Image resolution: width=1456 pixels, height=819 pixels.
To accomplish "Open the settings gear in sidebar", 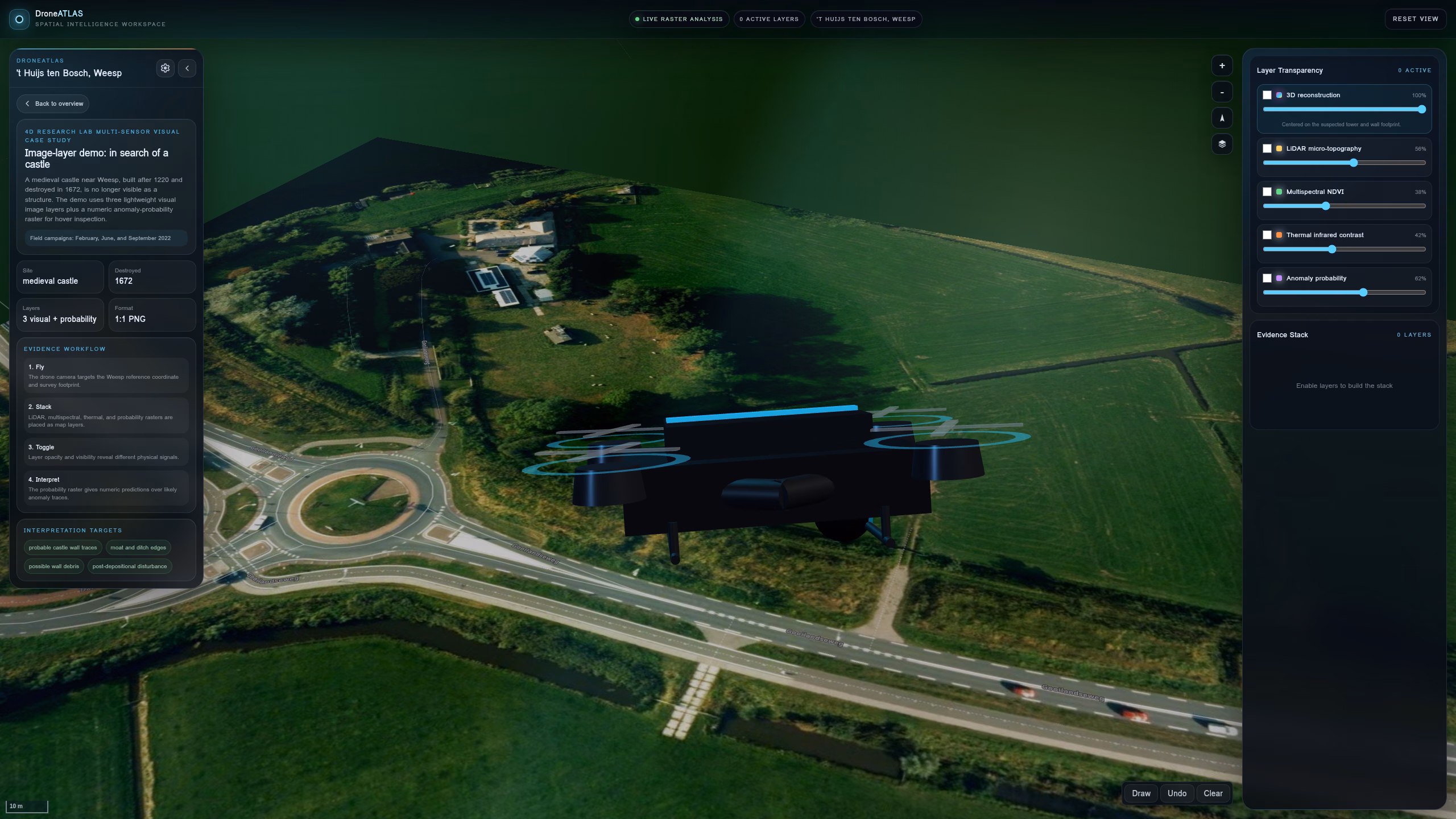I will (165, 68).
